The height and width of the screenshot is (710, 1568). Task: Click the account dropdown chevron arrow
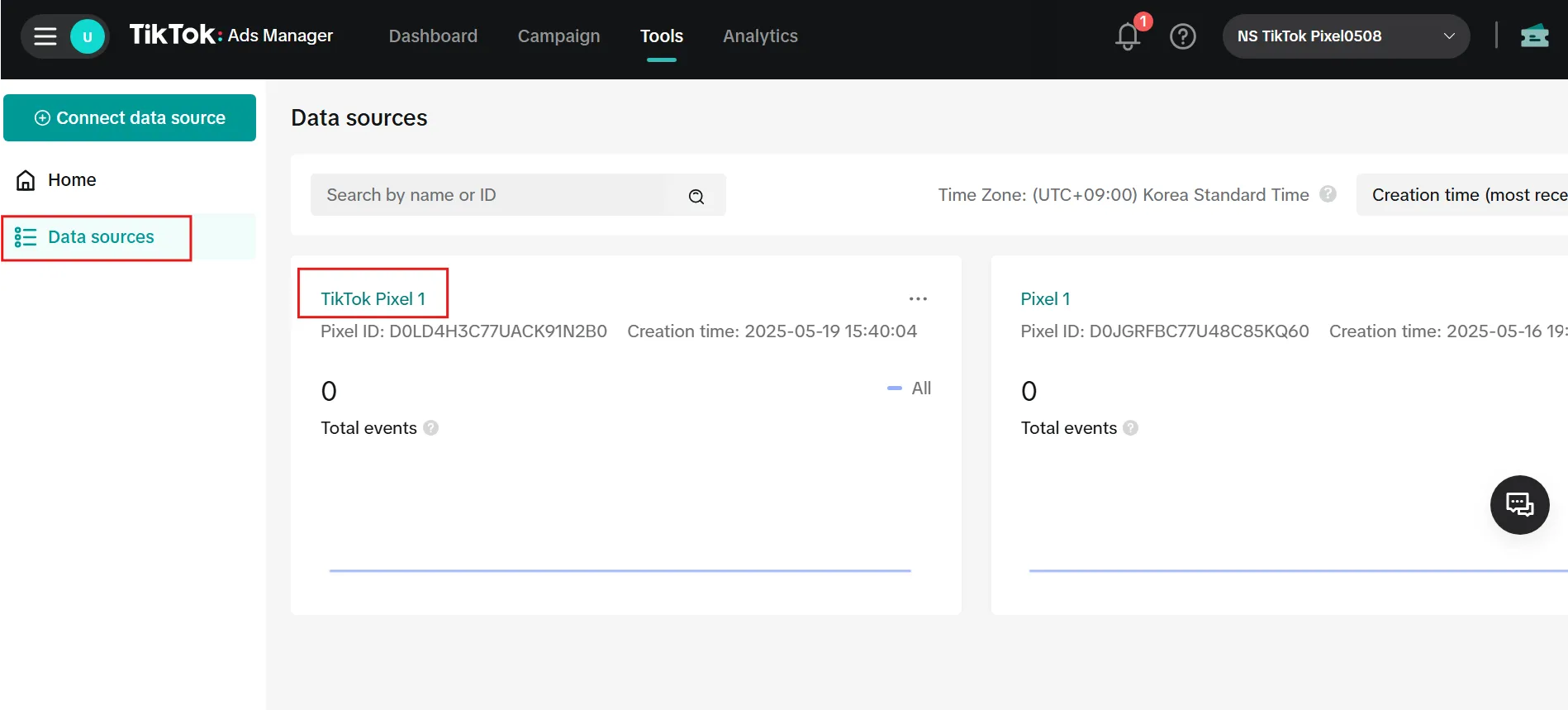[x=1449, y=36]
